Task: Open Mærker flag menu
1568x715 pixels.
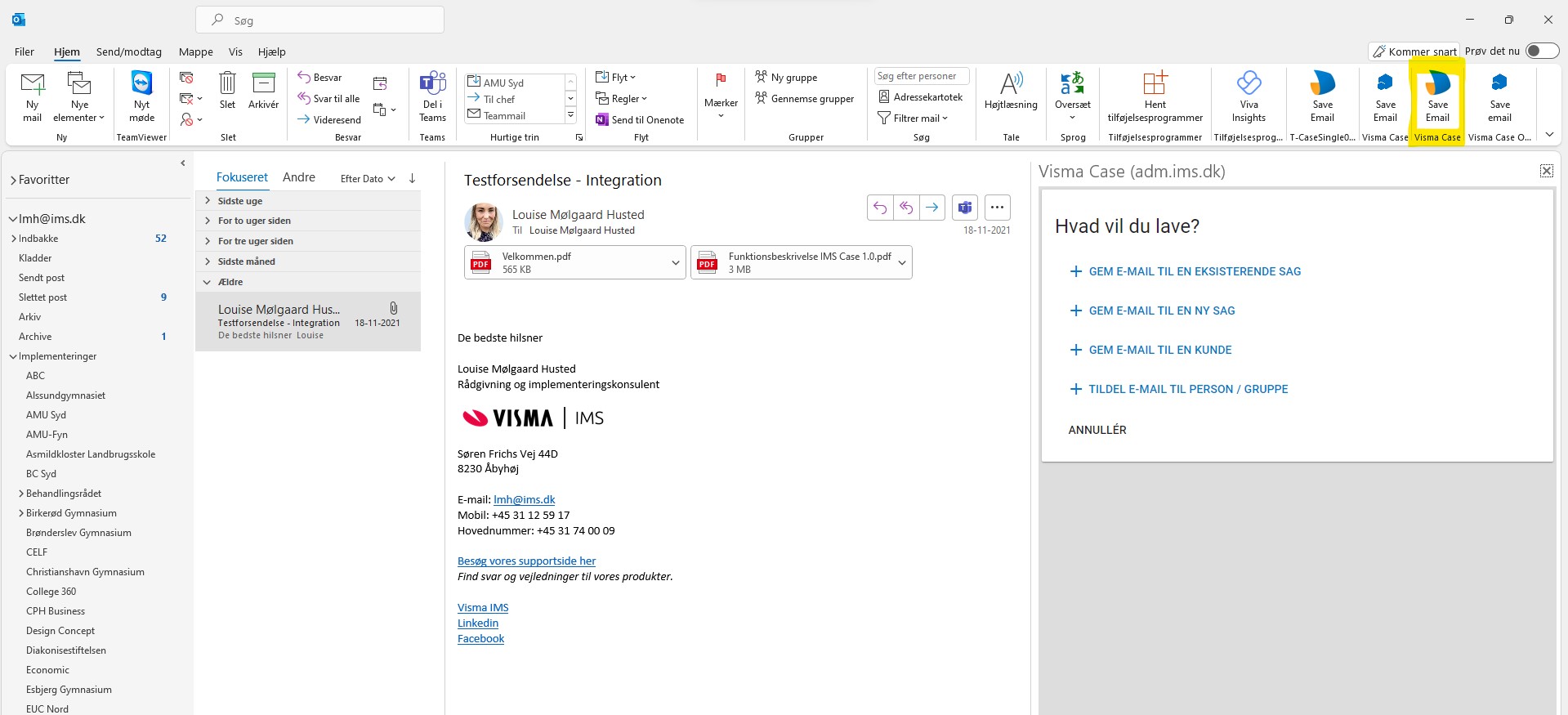Action: (721, 96)
